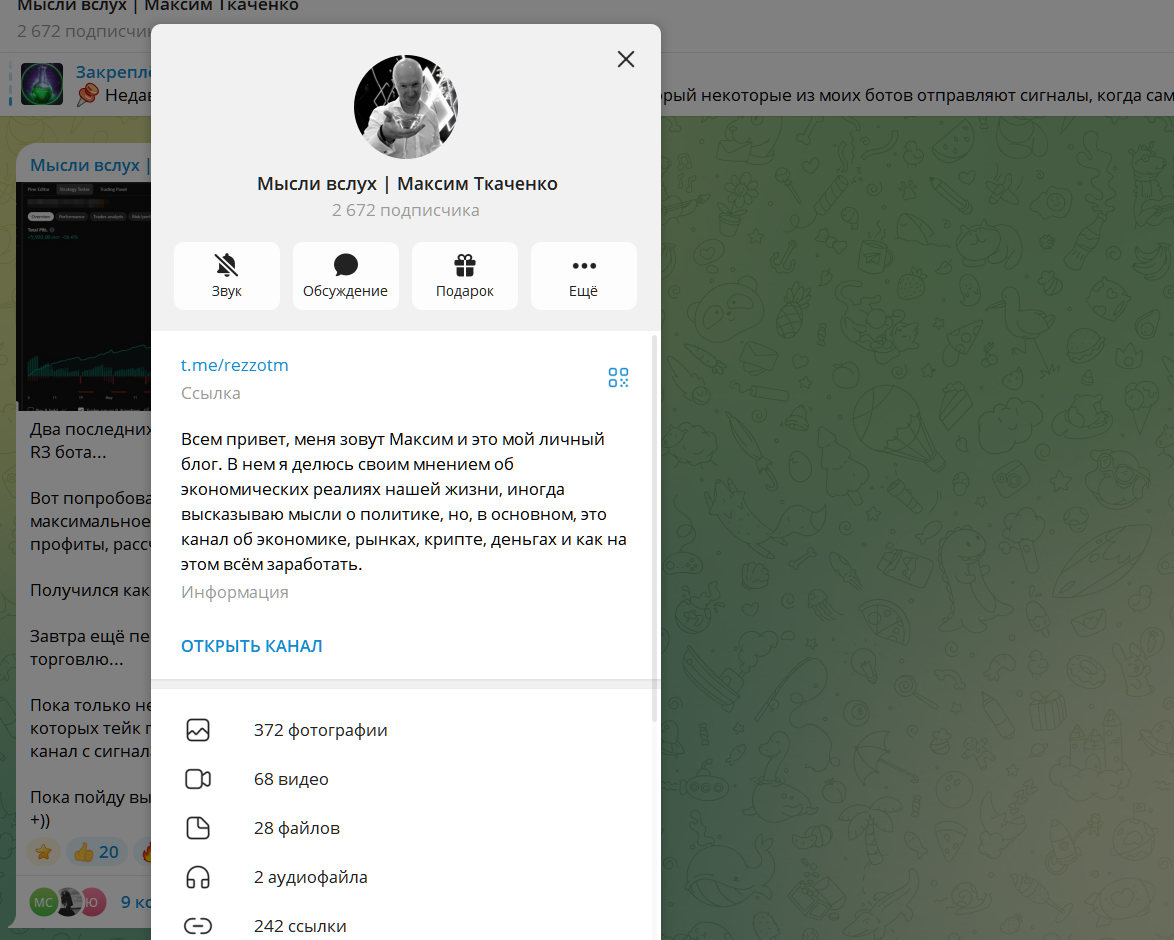1174x940 pixels.
Task: Click ОТКРЫТЬ КАНАЛ link
Action: (252, 646)
